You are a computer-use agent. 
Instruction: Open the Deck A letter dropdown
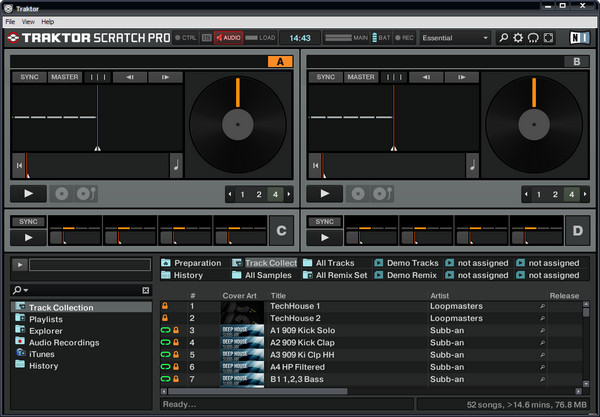(x=277, y=62)
